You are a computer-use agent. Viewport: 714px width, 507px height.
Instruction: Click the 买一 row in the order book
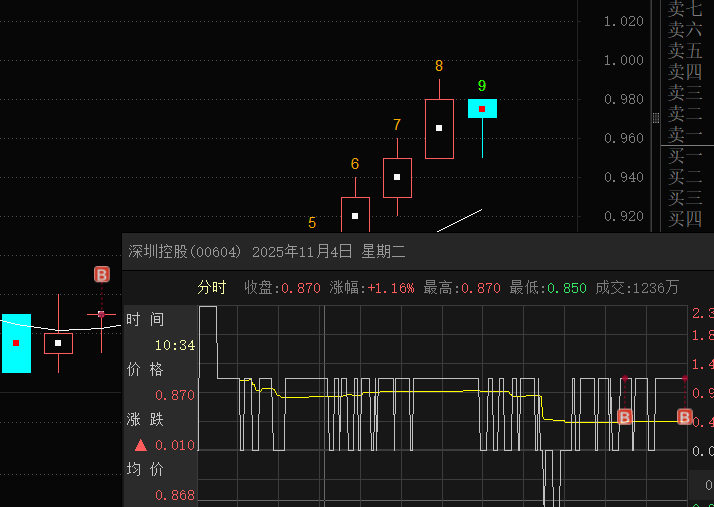point(687,156)
